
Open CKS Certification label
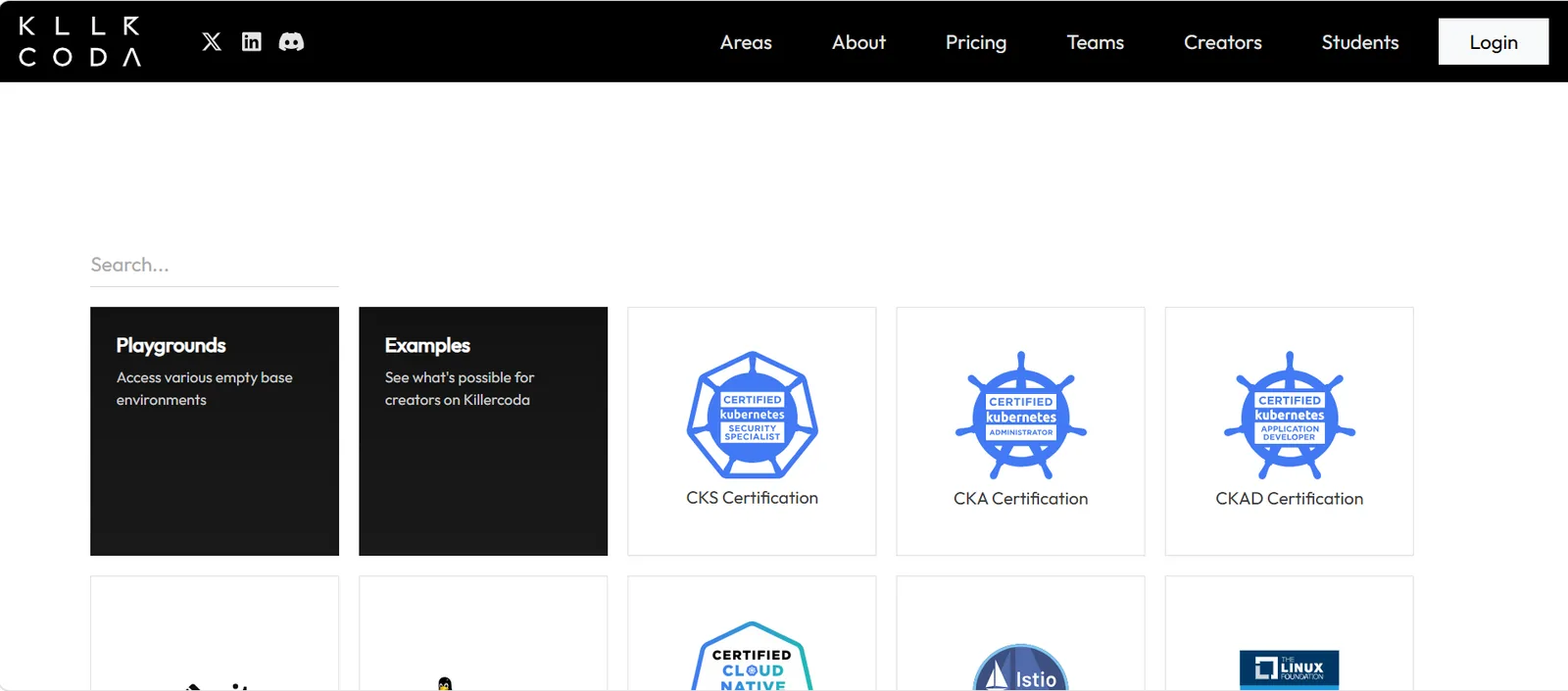click(x=753, y=498)
